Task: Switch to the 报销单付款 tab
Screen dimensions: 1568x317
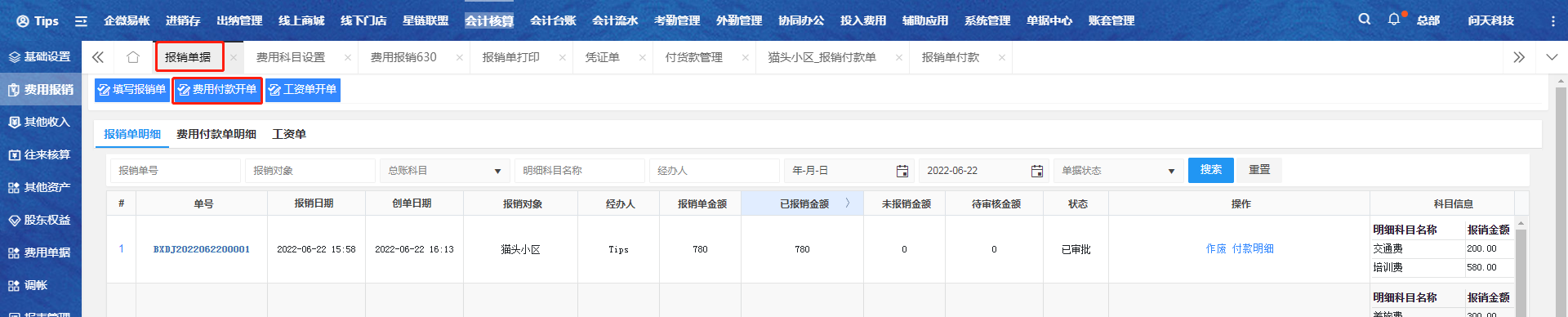Action: tap(951, 57)
